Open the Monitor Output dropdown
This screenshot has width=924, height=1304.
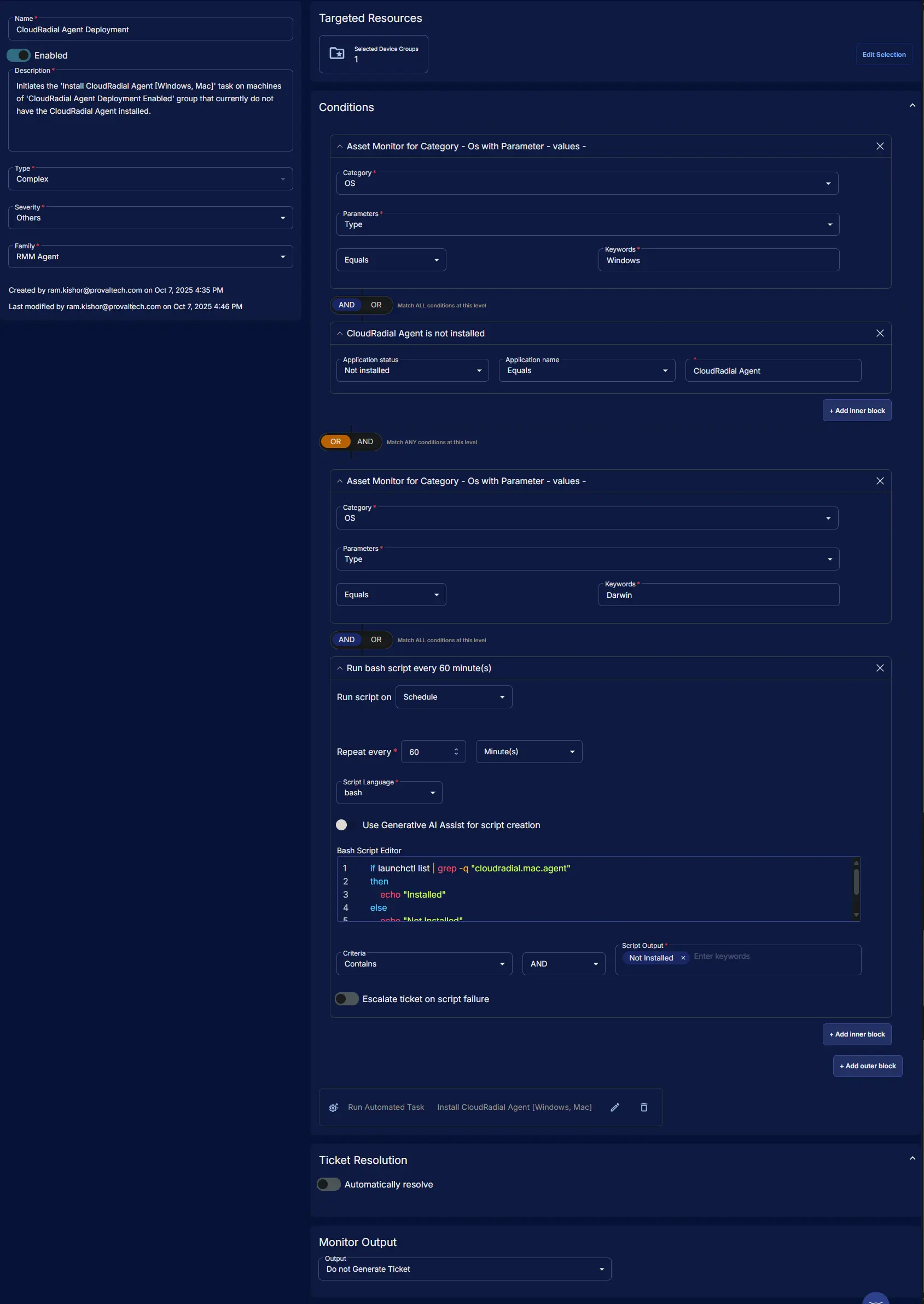click(x=464, y=1270)
